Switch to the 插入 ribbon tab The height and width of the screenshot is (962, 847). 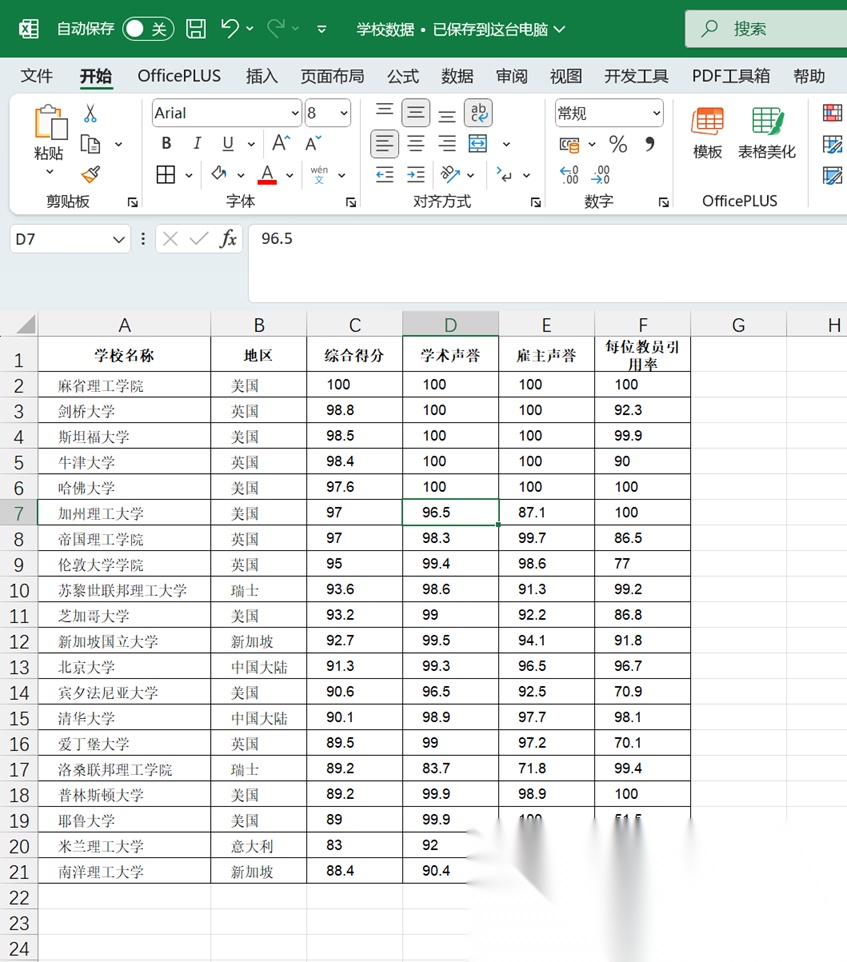(x=262, y=76)
